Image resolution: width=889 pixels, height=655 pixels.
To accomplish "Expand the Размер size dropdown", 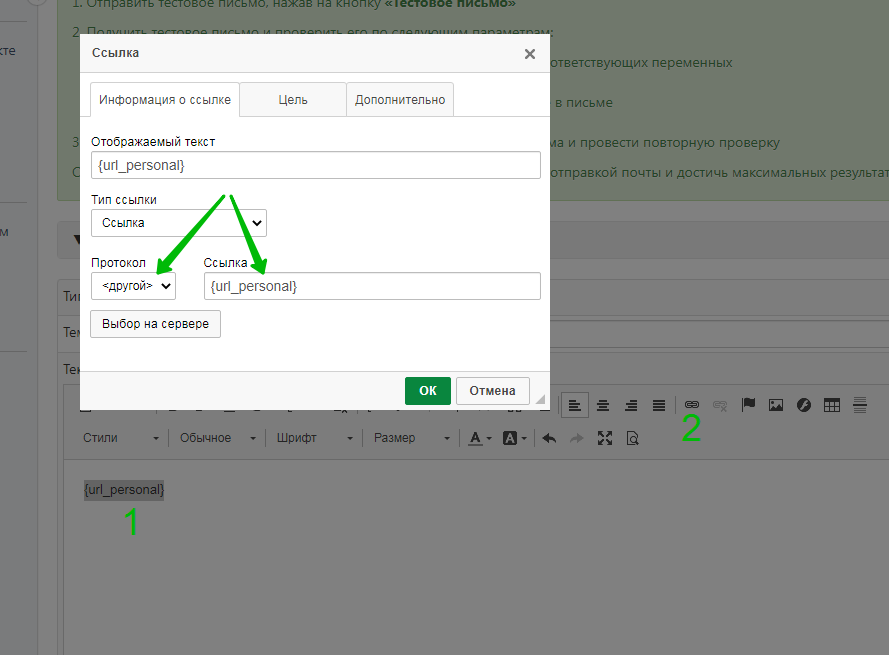I will (x=409, y=438).
